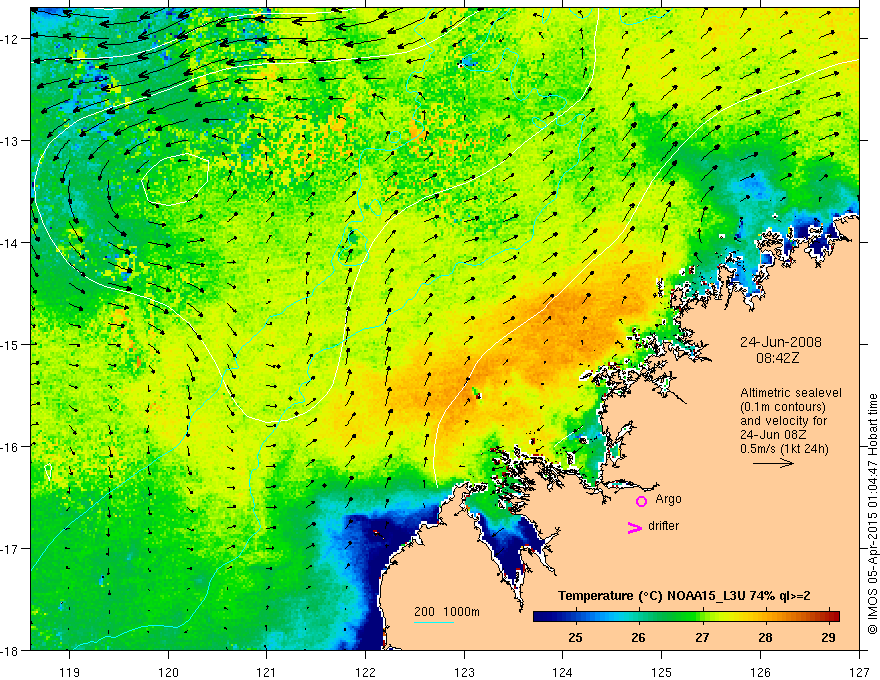Click the longitude axis label 120

[x=168, y=672]
